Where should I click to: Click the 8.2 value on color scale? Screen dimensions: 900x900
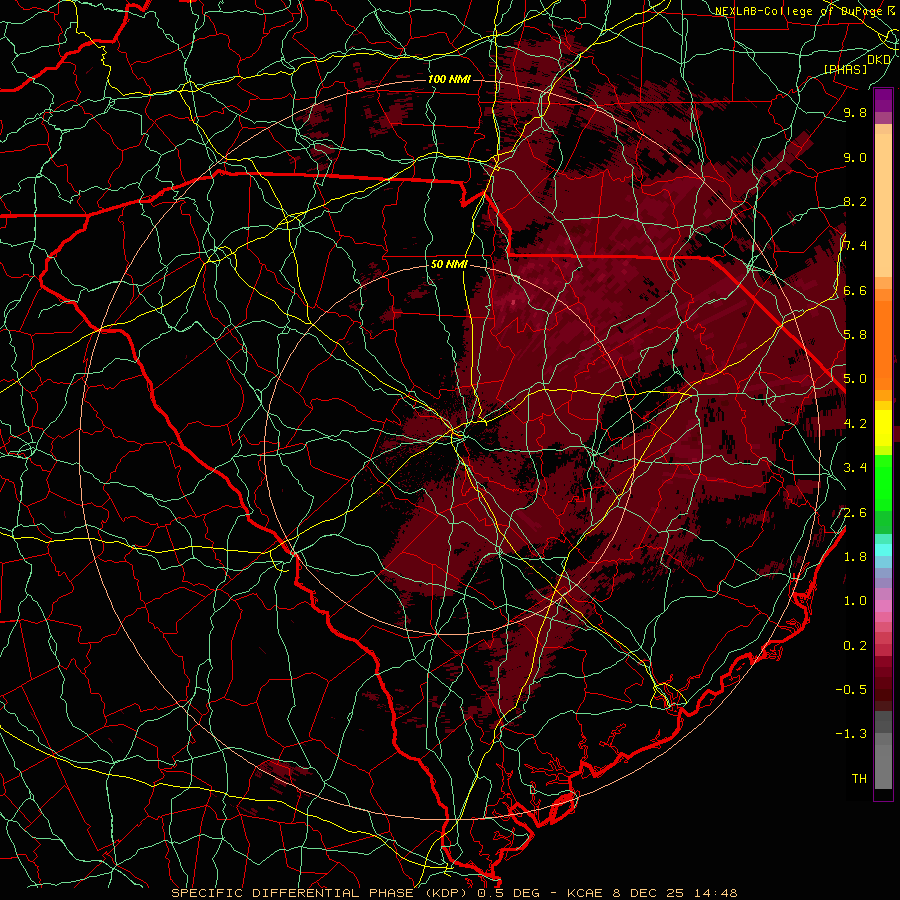coord(855,201)
